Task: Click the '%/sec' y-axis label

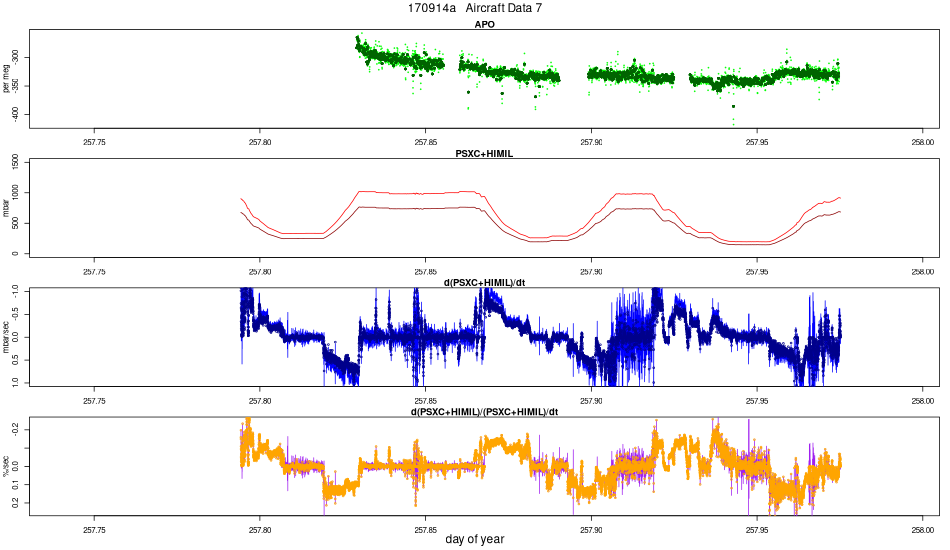Action: click(6, 466)
